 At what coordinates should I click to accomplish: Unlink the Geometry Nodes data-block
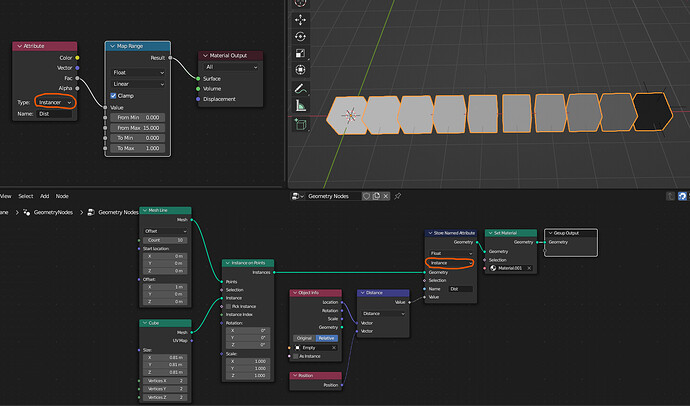point(385,196)
